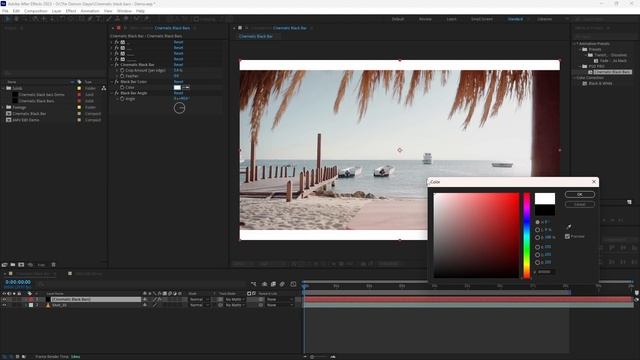Image resolution: width=640 pixels, height=360 pixels.
Task: Click the Delete trash icon in Project panel
Action: 53,264
